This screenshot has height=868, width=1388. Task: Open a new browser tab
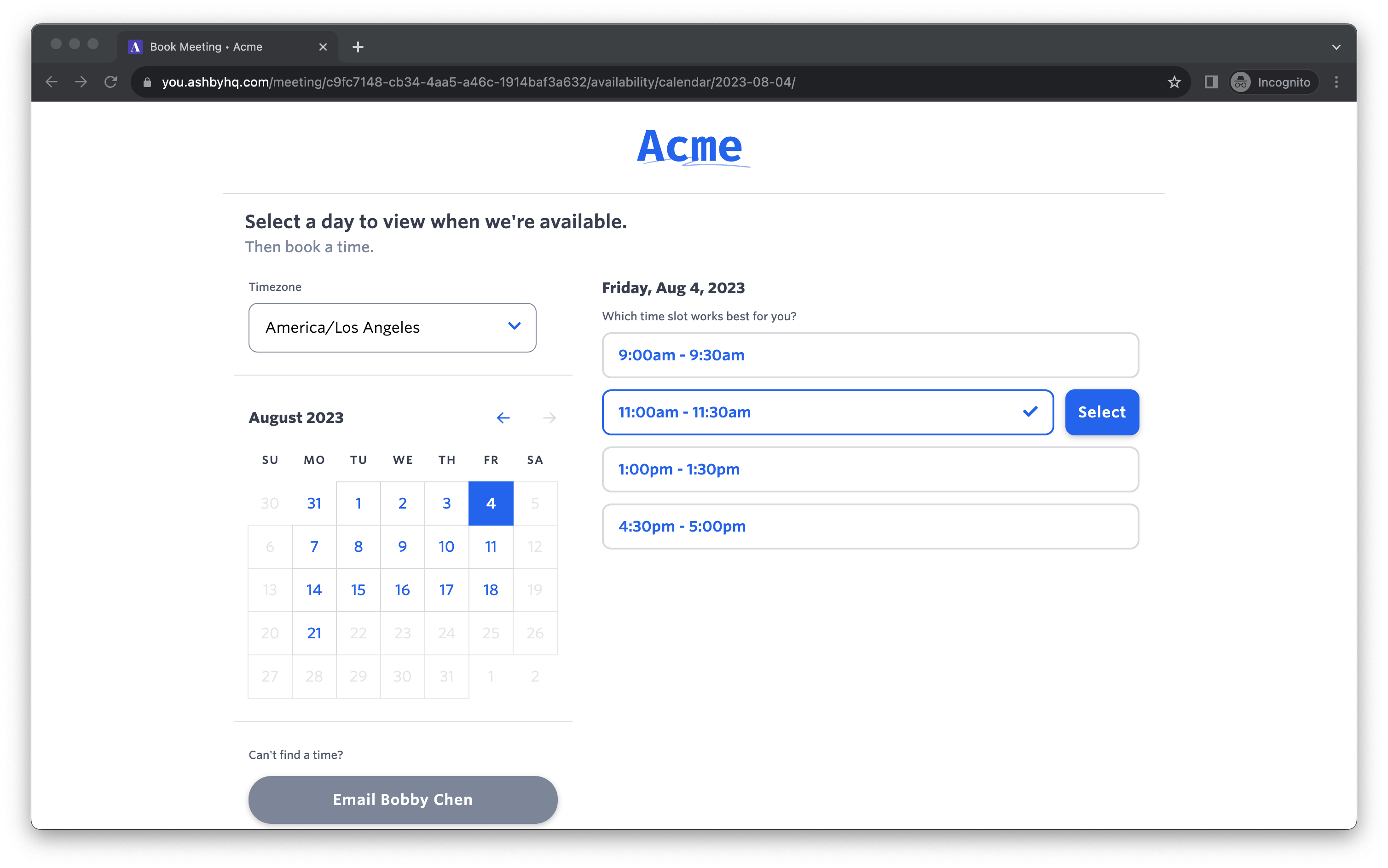358,47
